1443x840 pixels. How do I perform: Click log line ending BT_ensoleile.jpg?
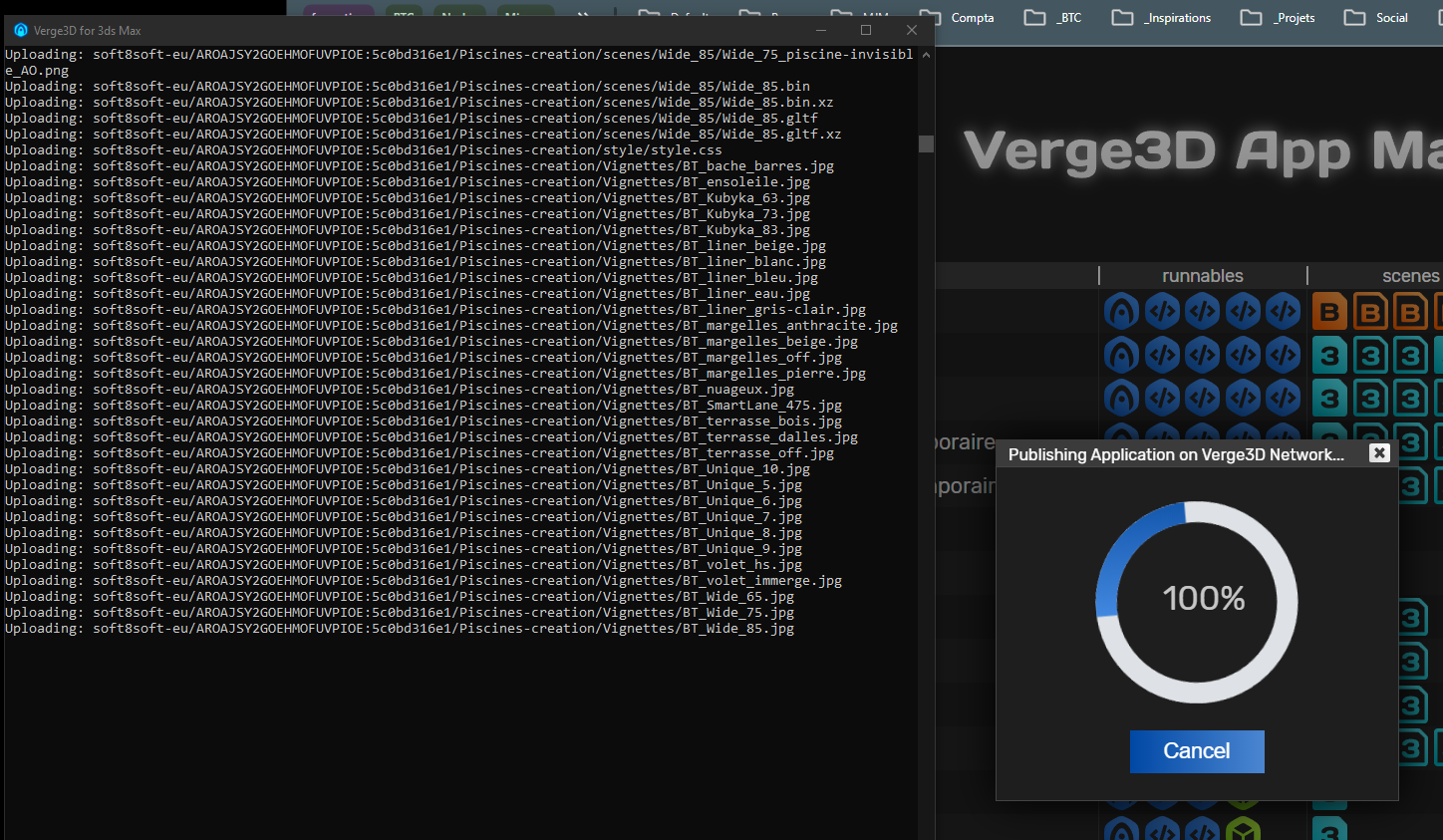[408, 181]
